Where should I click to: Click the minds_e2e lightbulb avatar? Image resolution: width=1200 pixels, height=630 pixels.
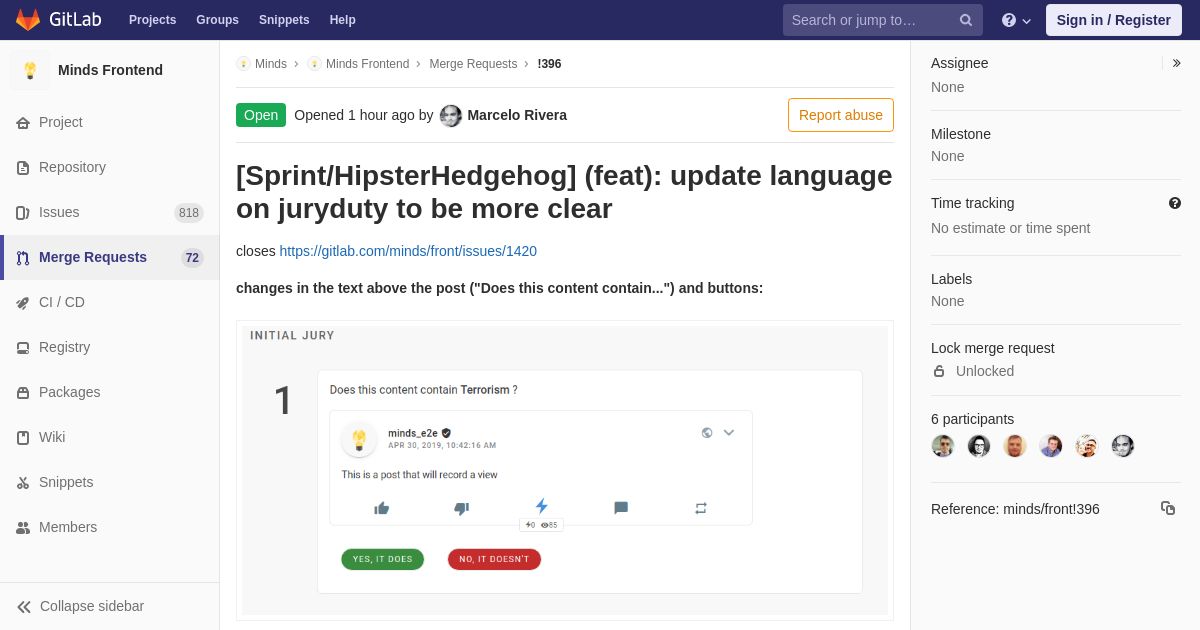tap(359, 439)
